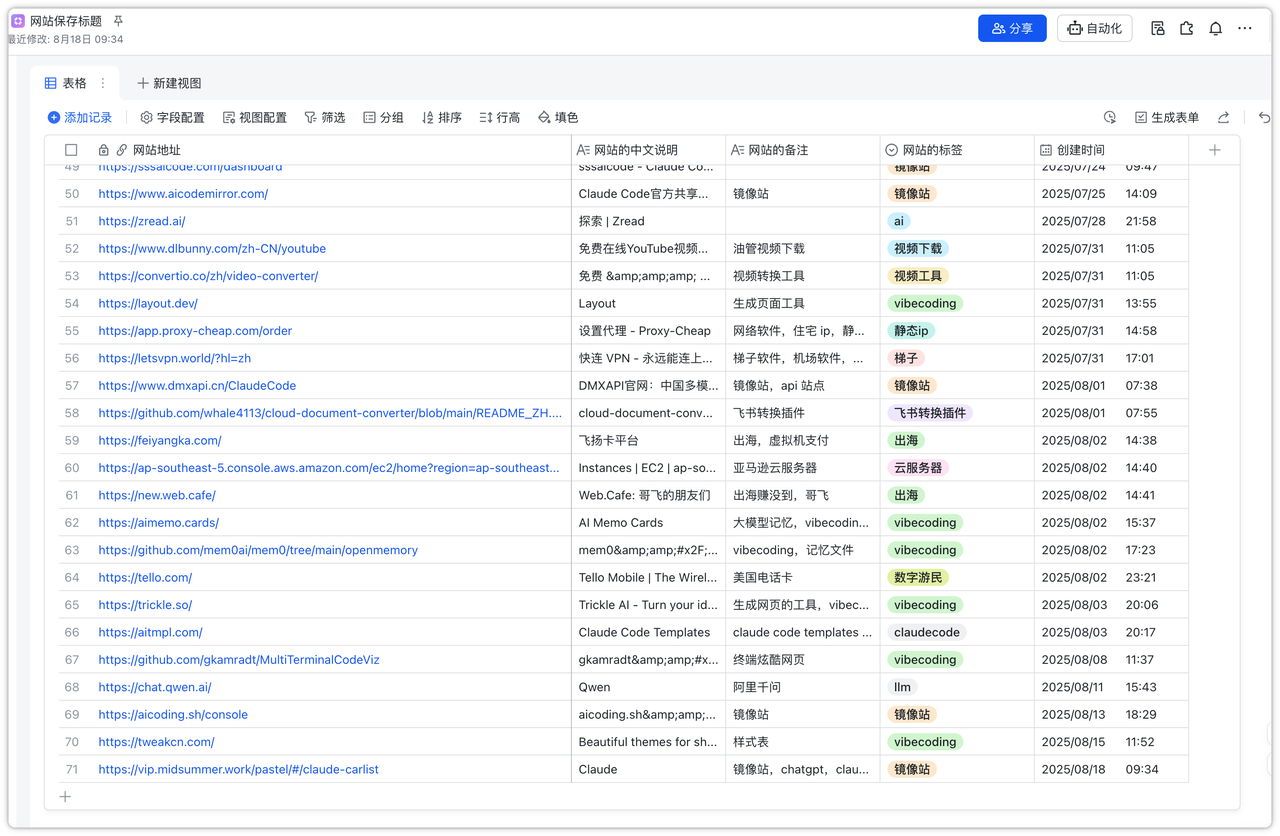
Task: Open the record history clock icon
Action: tap(1110, 118)
